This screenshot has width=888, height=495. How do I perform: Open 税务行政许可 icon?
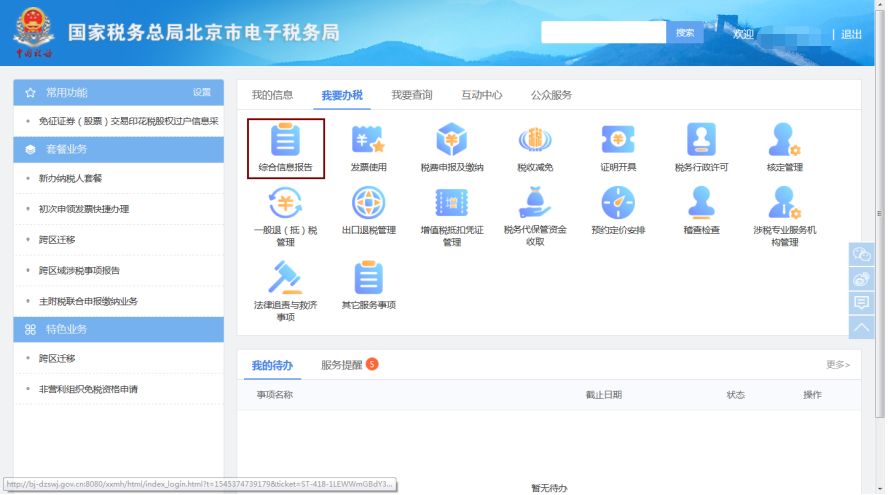tap(701, 139)
